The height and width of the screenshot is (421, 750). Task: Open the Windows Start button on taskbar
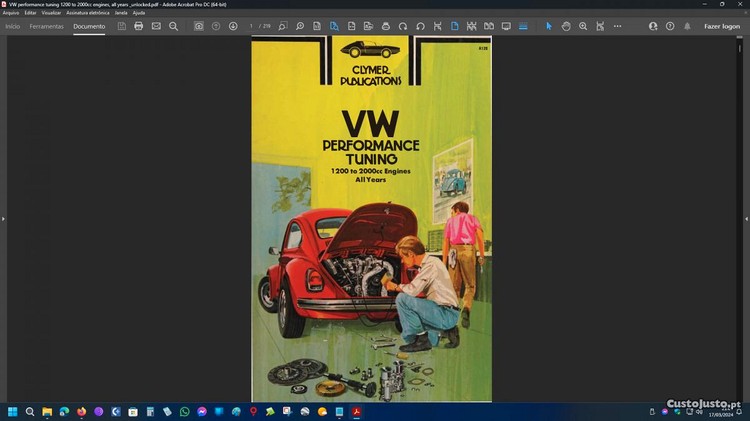12,411
